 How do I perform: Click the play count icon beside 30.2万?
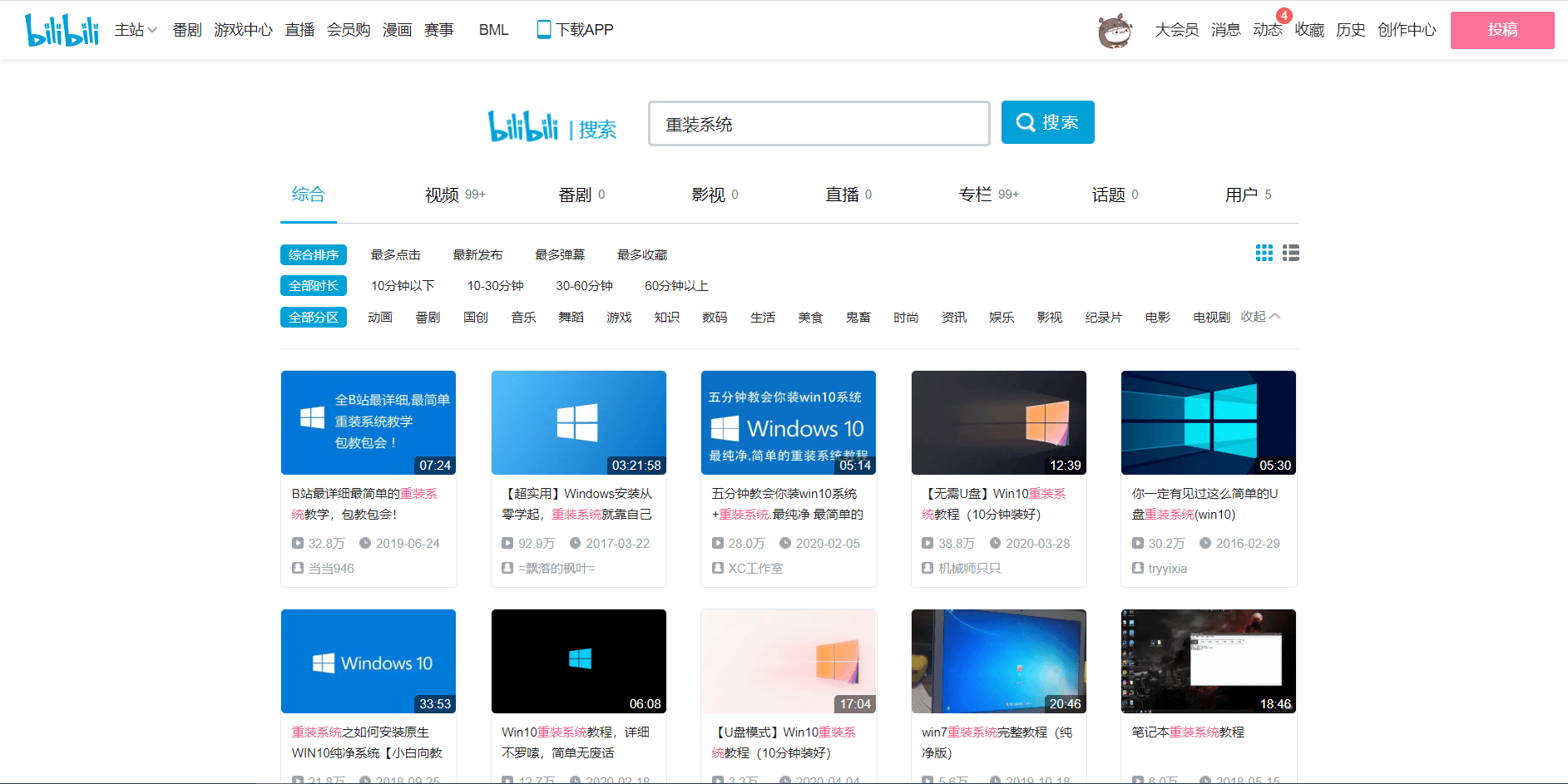click(1138, 543)
